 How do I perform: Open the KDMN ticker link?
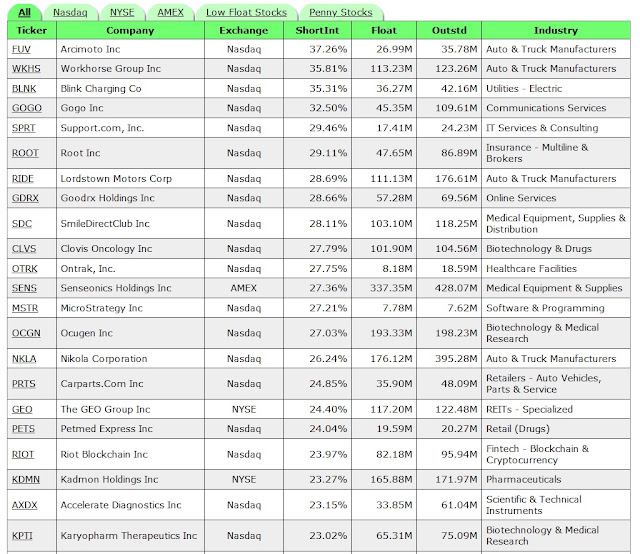(x=26, y=479)
